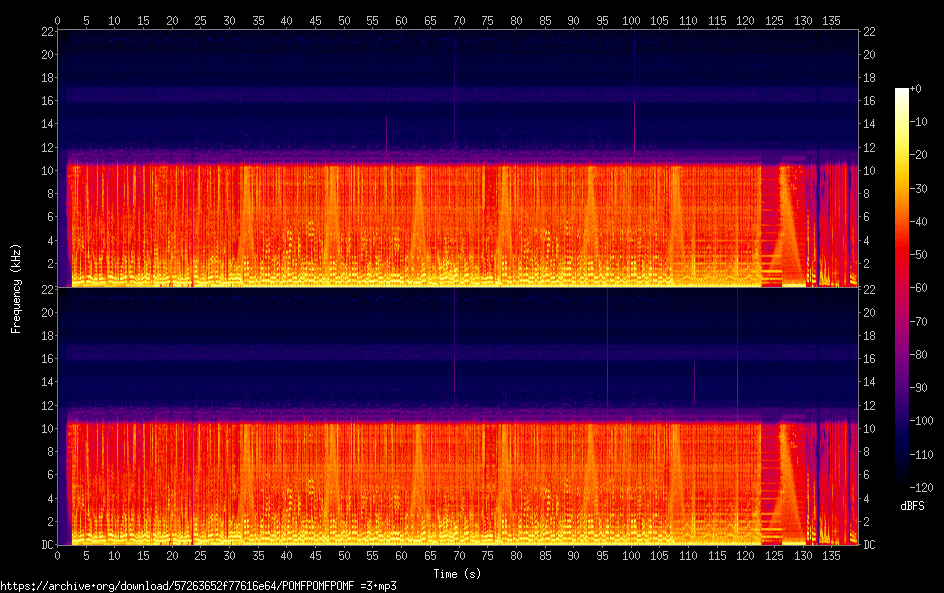Select the 0 tick on the bottom time axis
Image resolution: width=944 pixels, height=593 pixels.
58,555
